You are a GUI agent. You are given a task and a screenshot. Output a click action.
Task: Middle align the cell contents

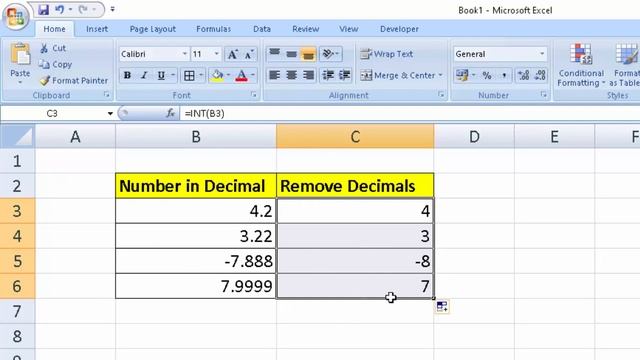point(291,53)
